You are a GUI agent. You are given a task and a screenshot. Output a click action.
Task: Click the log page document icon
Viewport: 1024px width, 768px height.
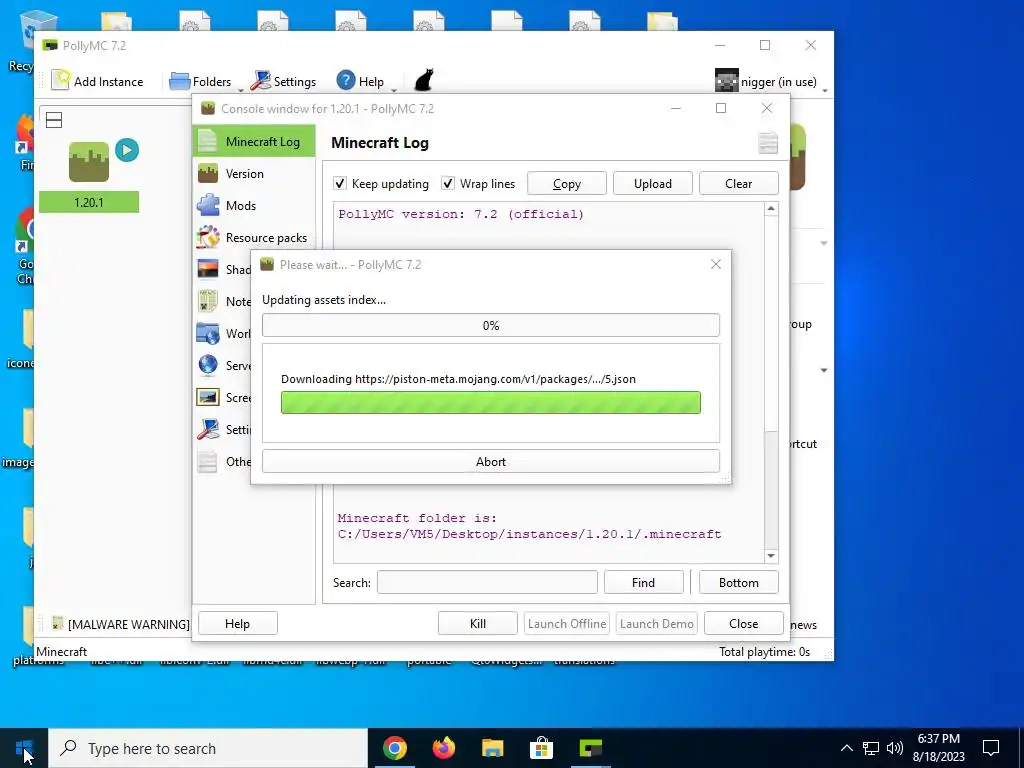point(768,142)
